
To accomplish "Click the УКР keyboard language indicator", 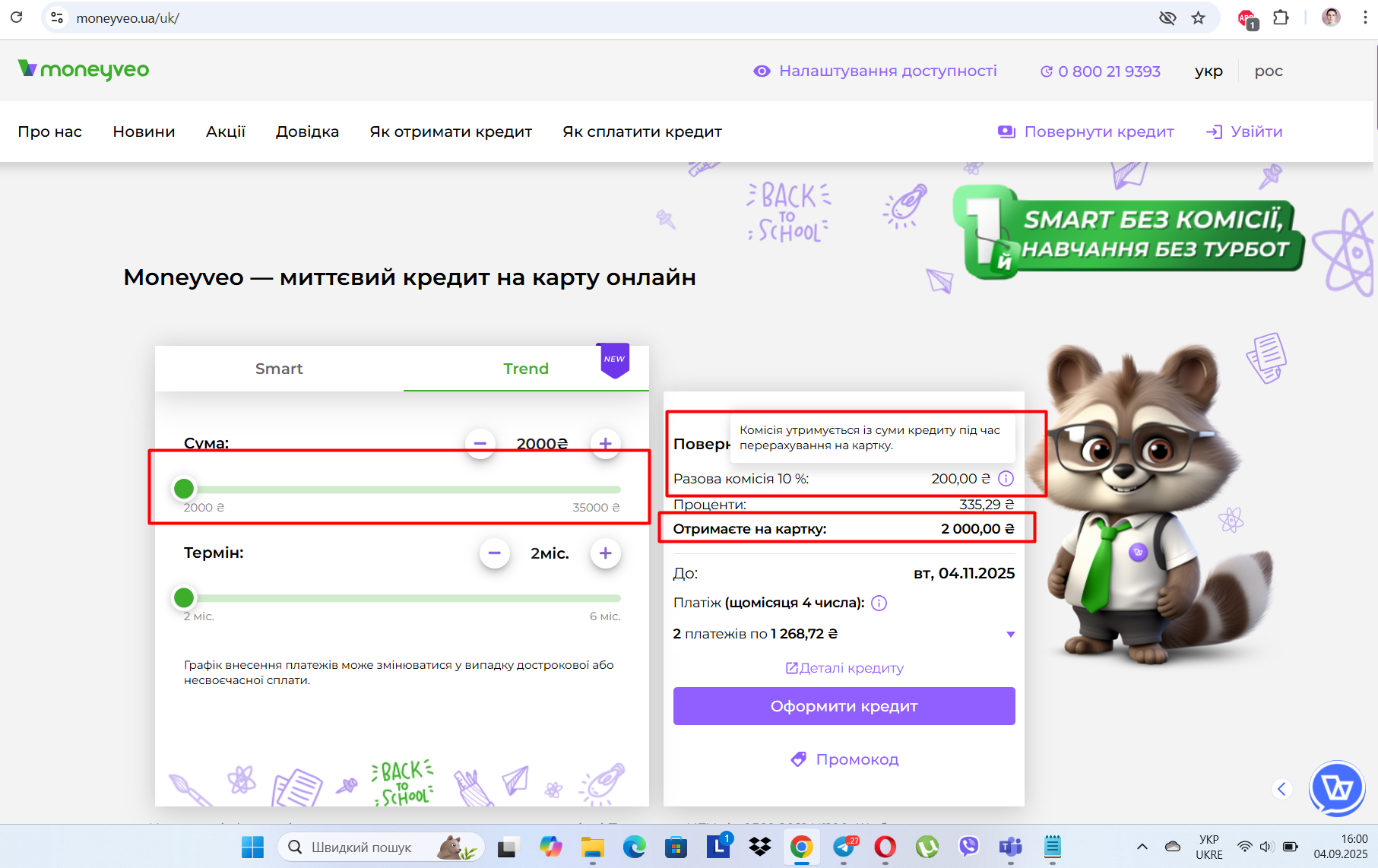I will 1209,847.
